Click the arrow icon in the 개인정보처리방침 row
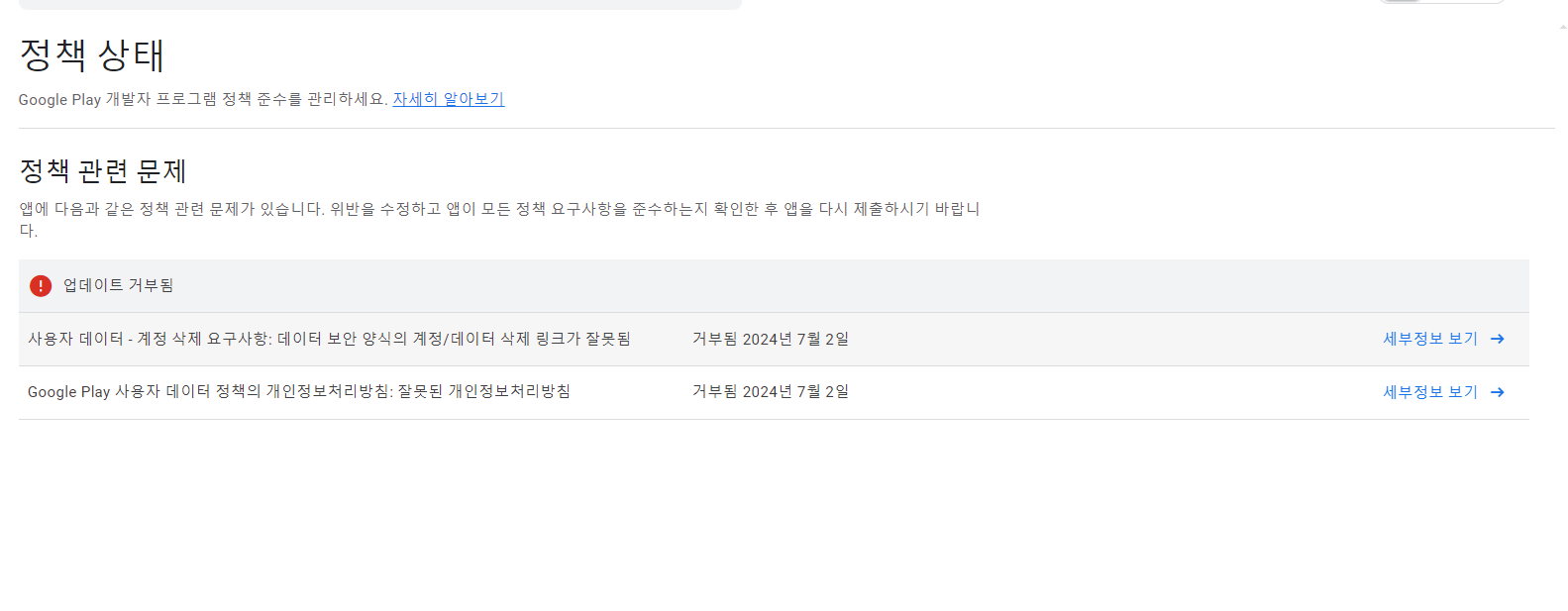1568x611 pixels. tap(1498, 392)
